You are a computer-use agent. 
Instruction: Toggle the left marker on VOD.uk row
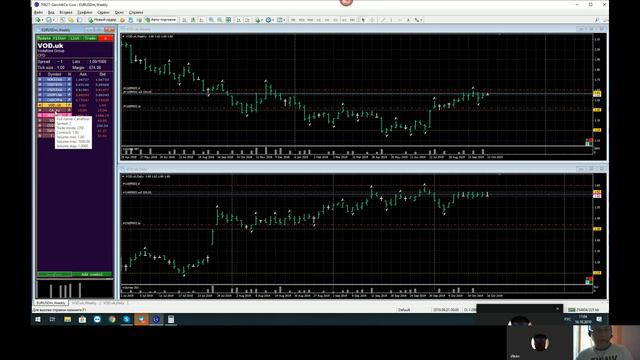click(40, 105)
